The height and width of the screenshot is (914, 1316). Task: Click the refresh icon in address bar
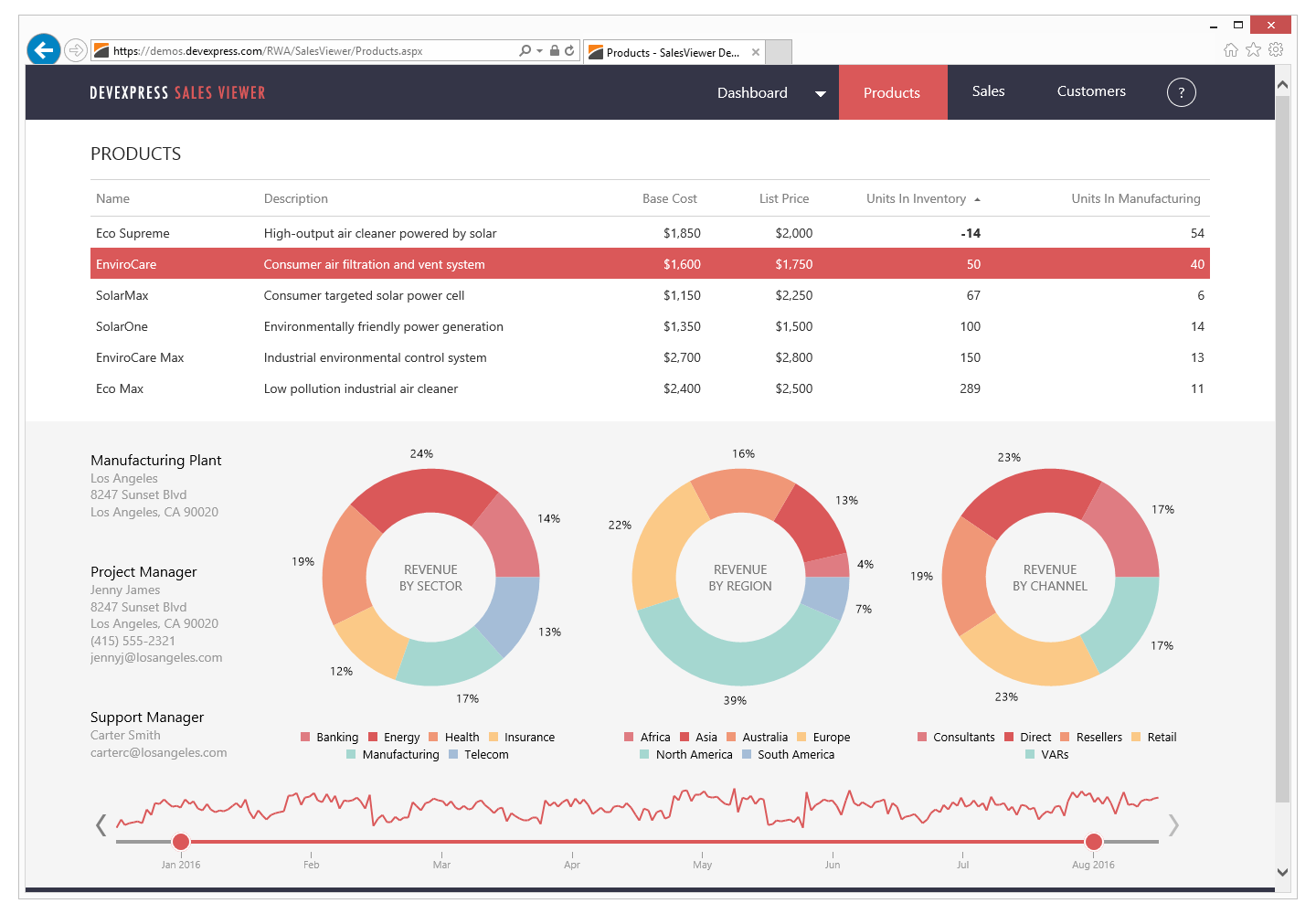pos(569,51)
